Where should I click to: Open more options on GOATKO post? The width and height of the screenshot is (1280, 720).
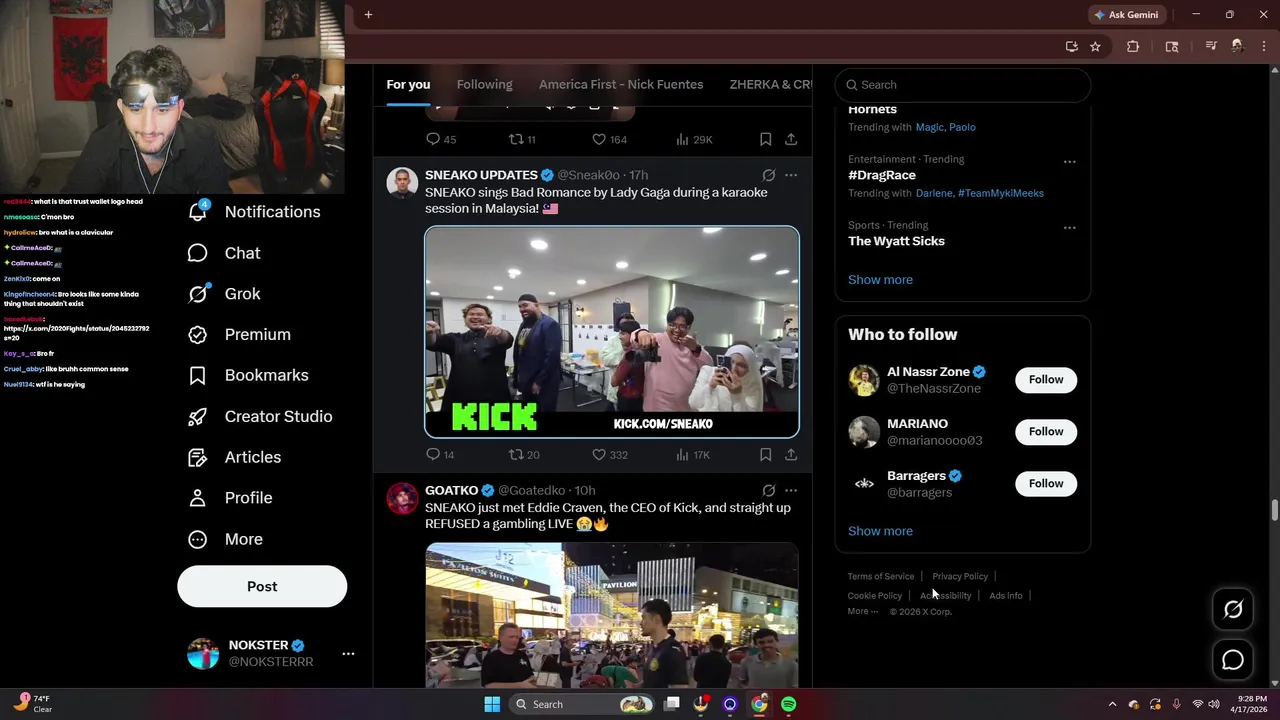pos(791,490)
